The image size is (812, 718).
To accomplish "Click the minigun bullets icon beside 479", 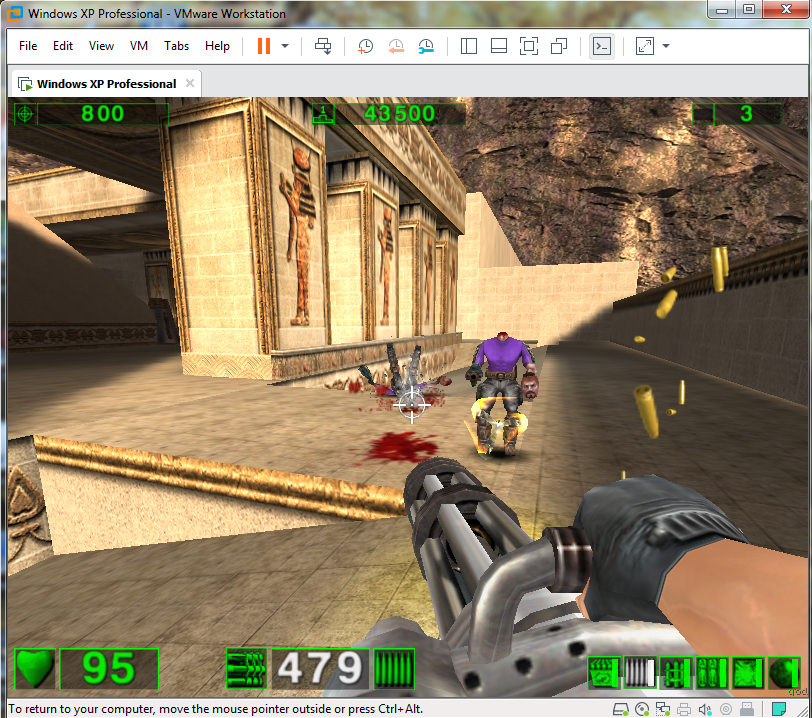I will (x=247, y=669).
